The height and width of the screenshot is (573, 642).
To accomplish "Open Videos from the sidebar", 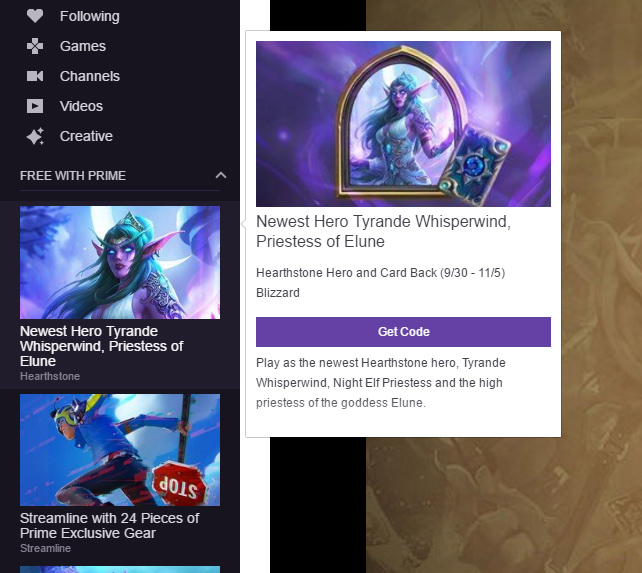I will (81, 106).
